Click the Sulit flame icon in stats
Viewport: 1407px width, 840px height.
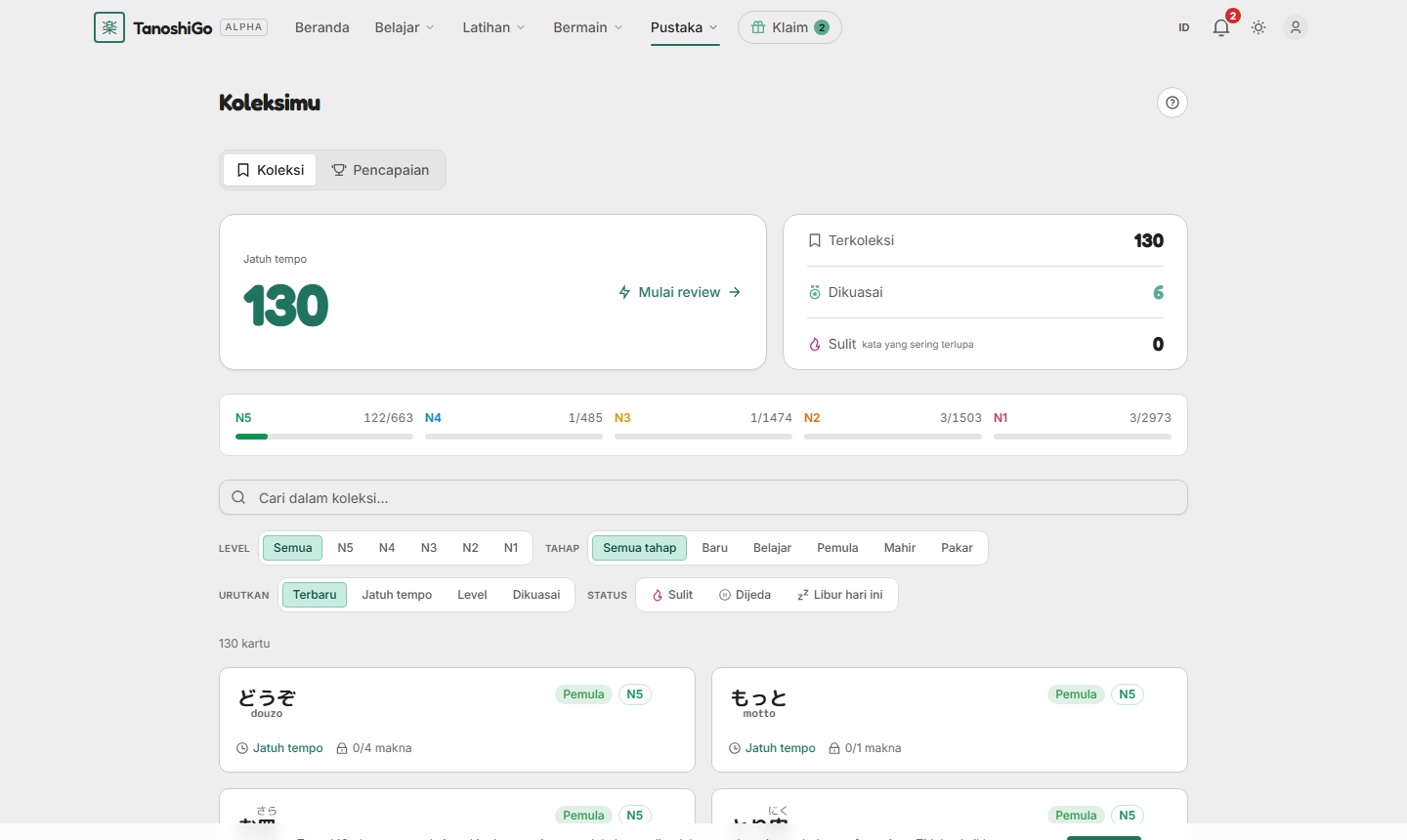coord(815,344)
